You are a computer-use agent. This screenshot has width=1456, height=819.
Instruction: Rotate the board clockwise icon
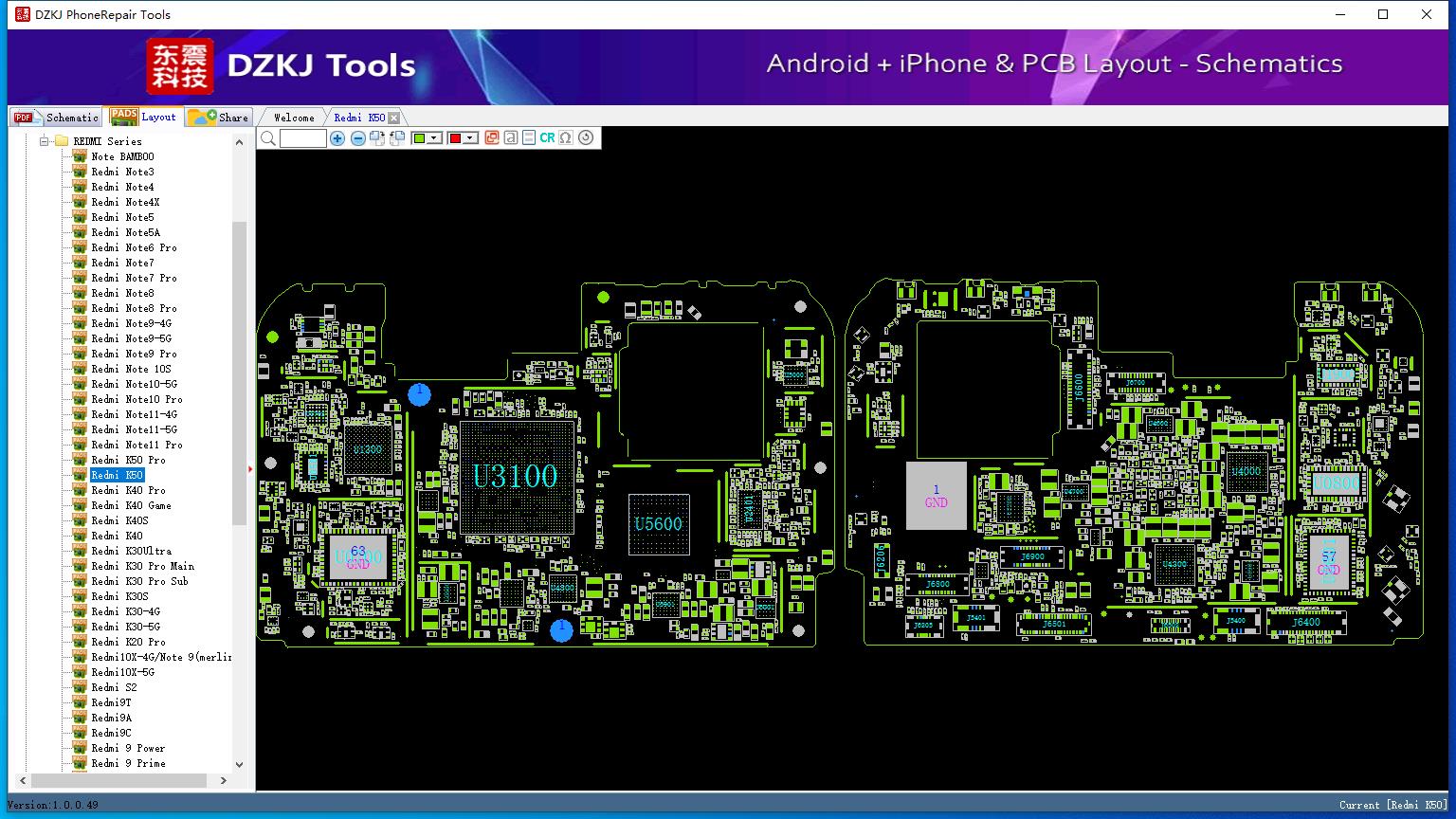[377, 138]
